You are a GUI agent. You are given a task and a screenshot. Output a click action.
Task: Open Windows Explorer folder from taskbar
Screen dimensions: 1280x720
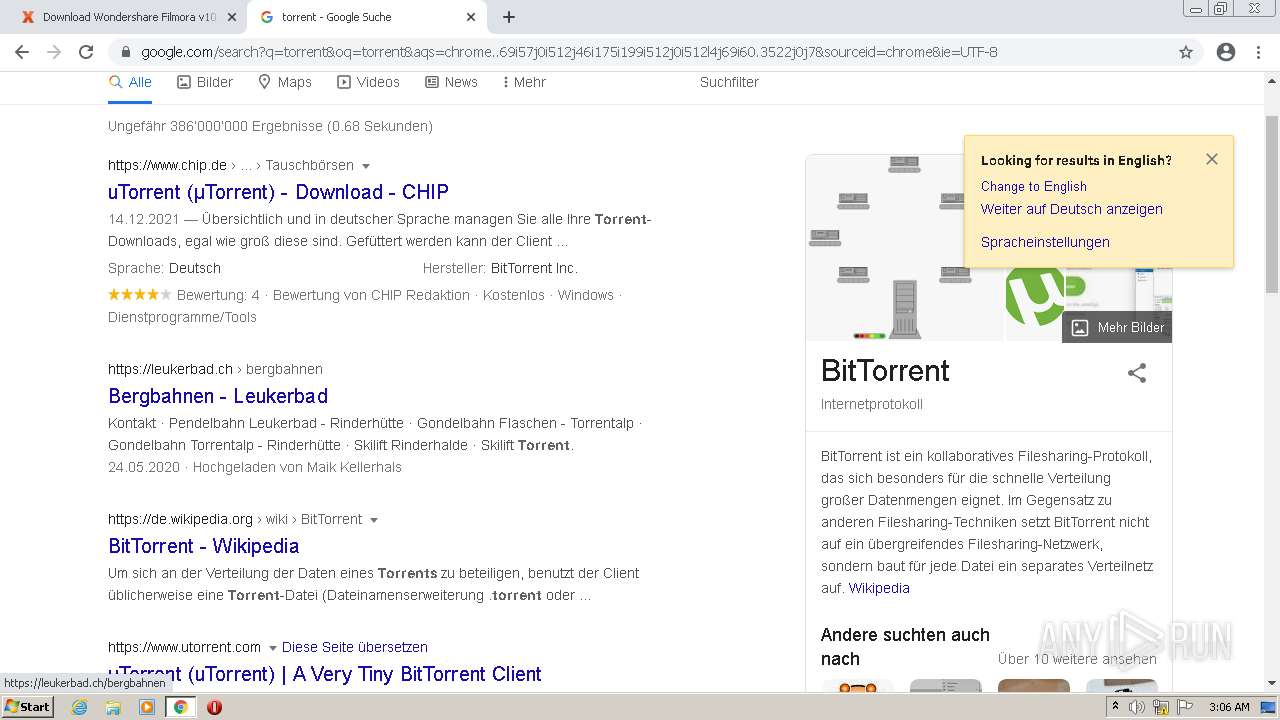click(x=113, y=707)
